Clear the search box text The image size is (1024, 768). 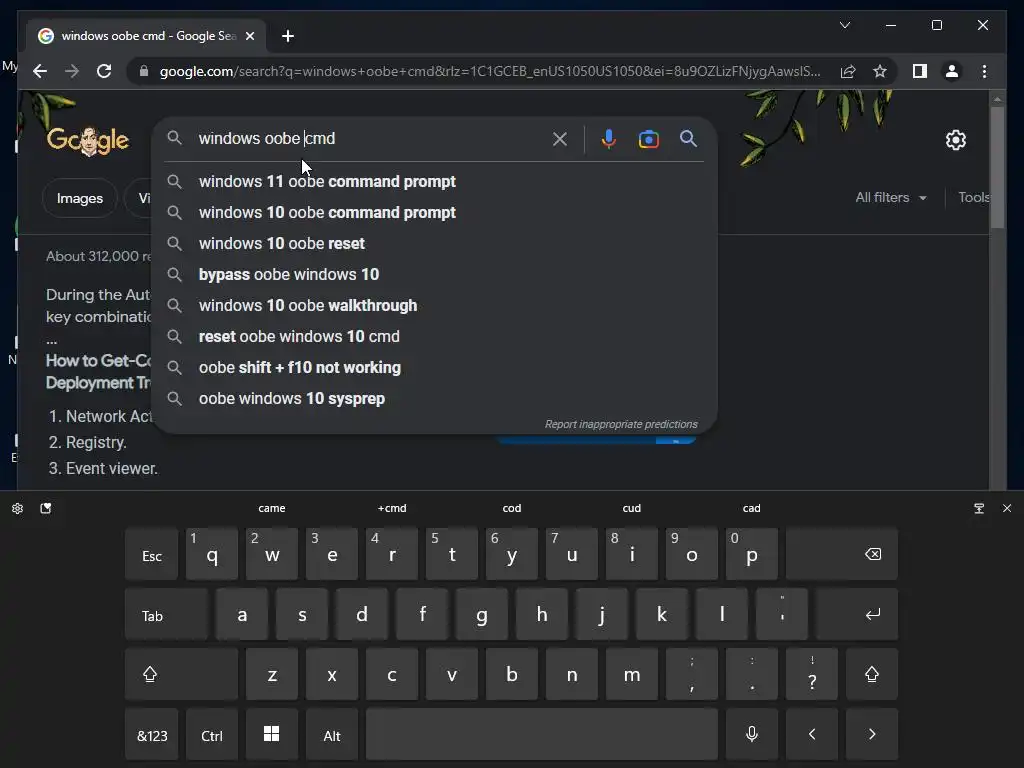click(560, 139)
